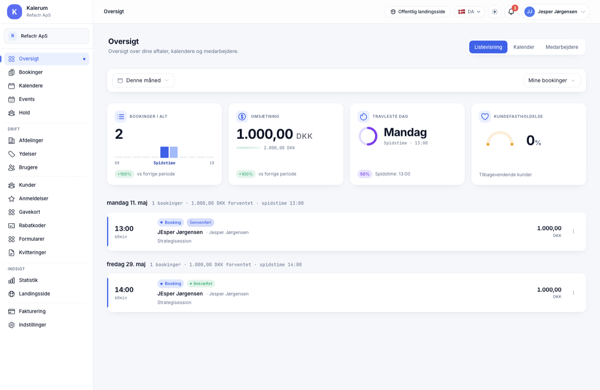The height and width of the screenshot is (390, 600).
Task: Click the Offentlig landingsside button
Action: pyautogui.click(x=417, y=11)
